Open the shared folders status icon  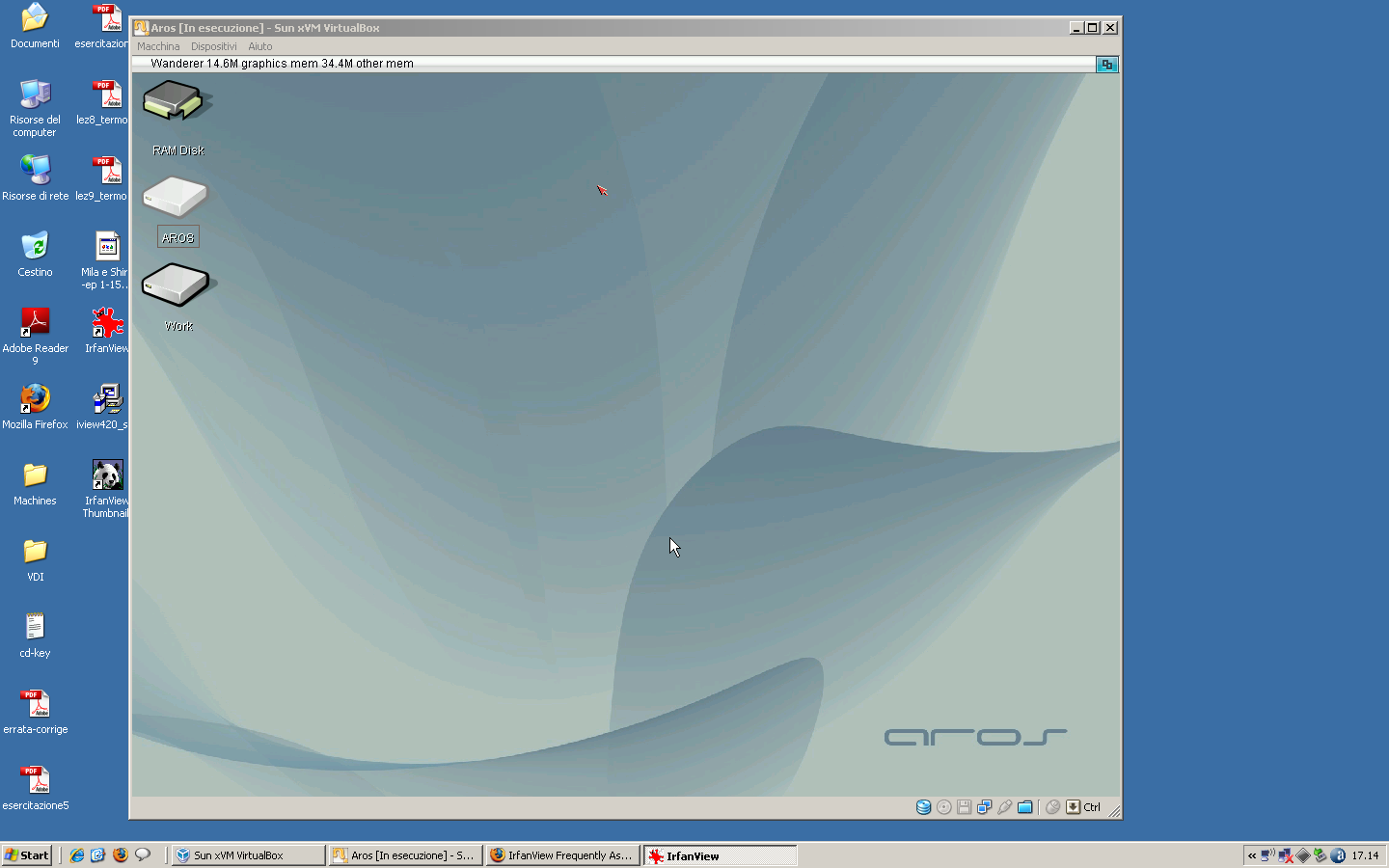pos(1025,807)
